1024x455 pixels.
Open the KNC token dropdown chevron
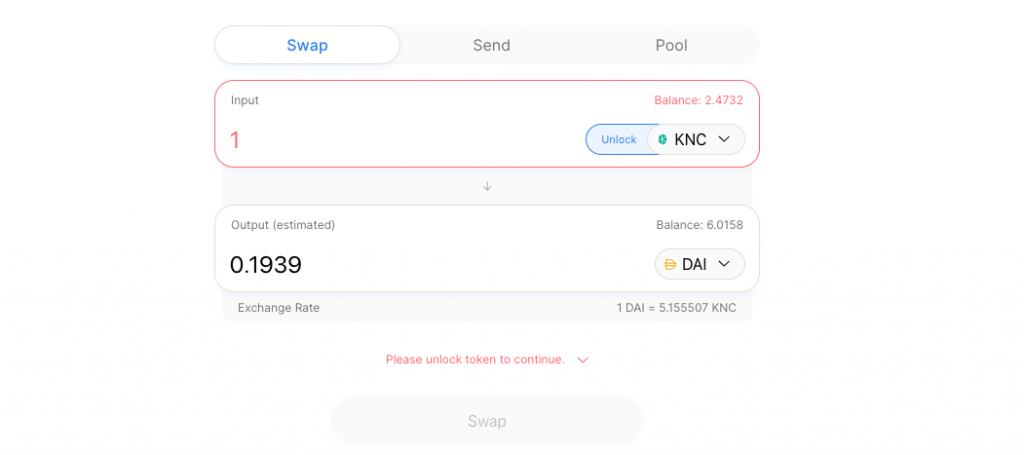(x=725, y=140)
